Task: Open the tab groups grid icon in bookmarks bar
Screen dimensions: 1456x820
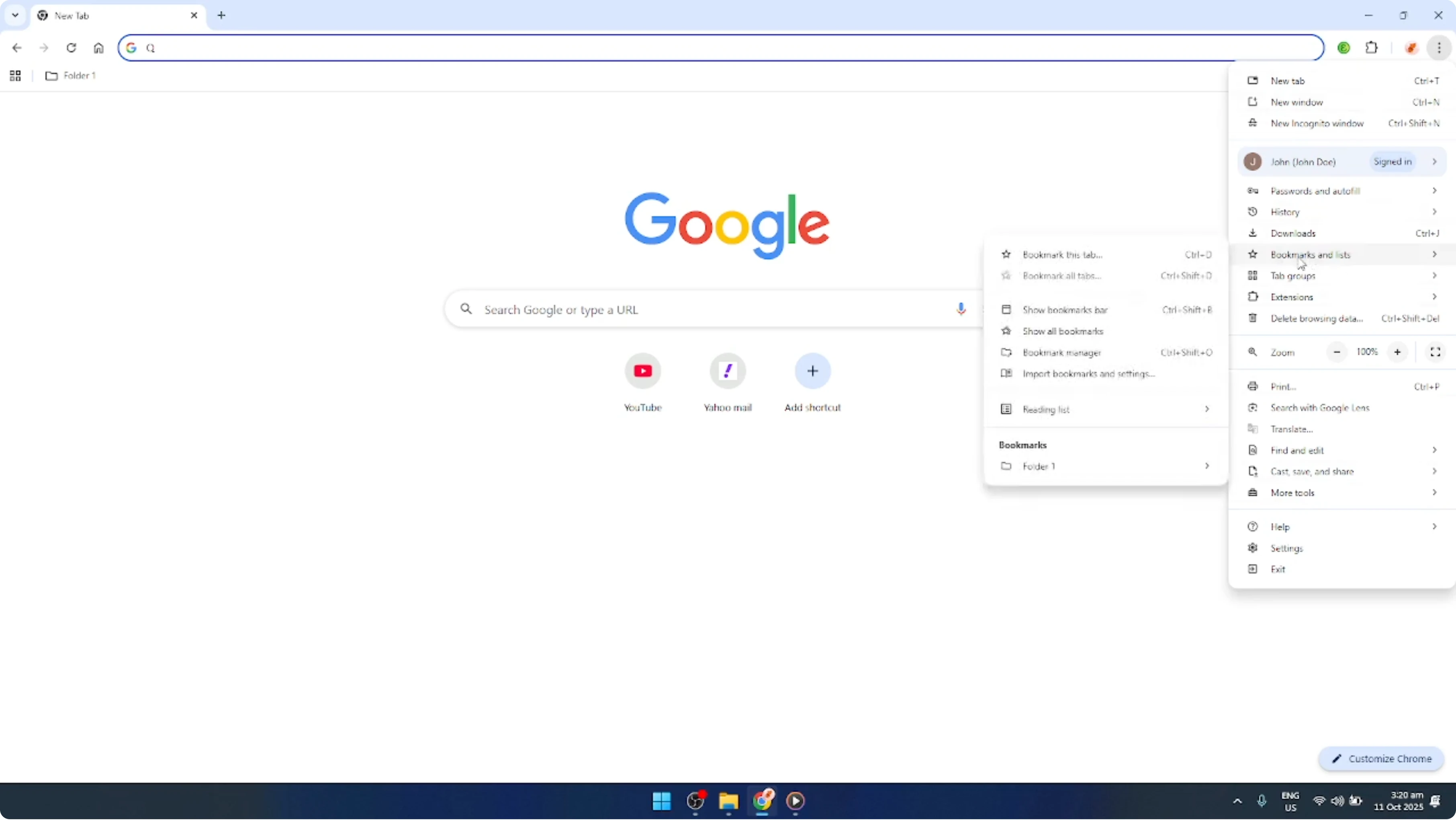Action: point(15,76)
